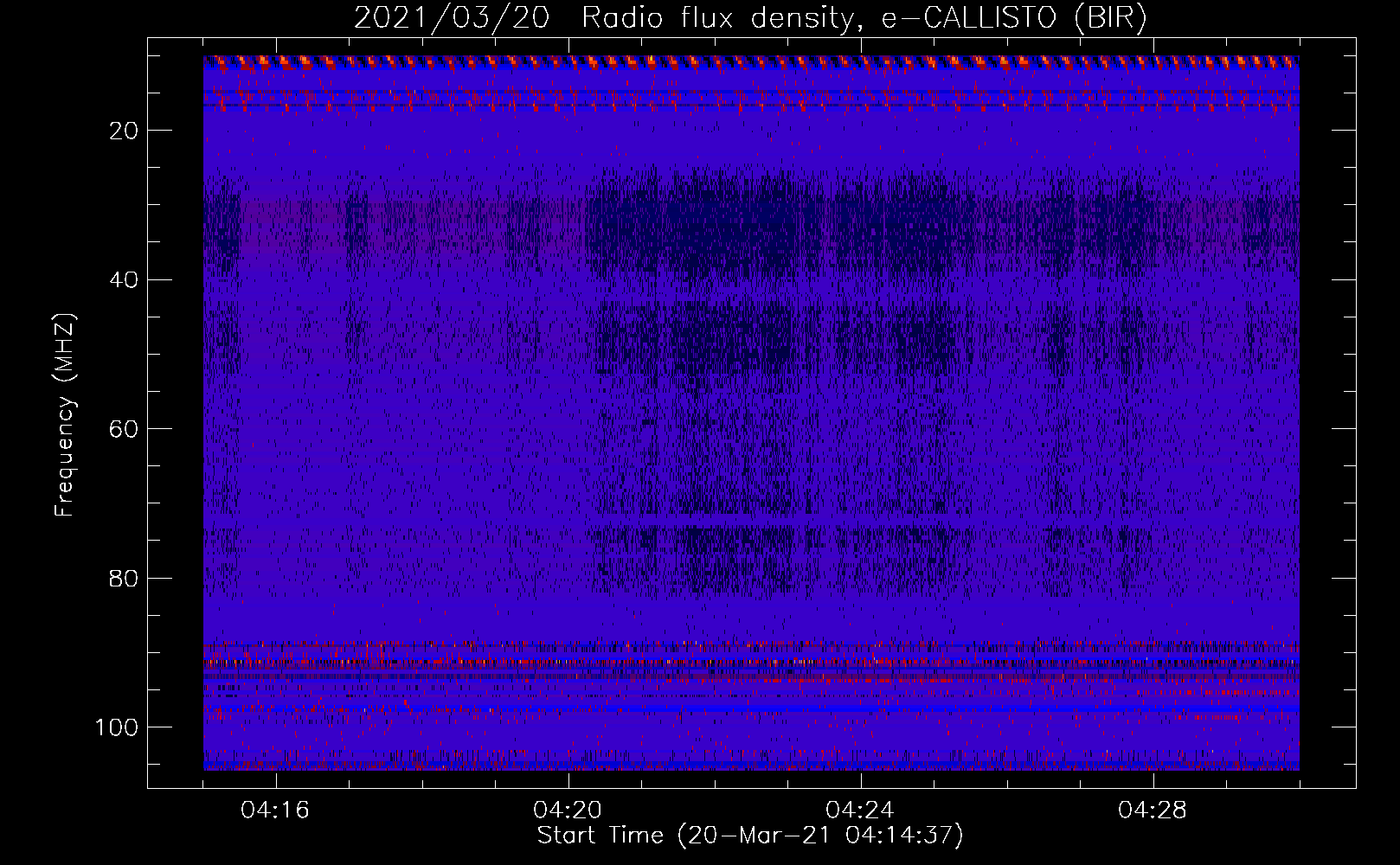The width and height of the screenshot is (1400, 865).
Task: Click the 60 MHz frequency tick label
Action: click(124, 429)
